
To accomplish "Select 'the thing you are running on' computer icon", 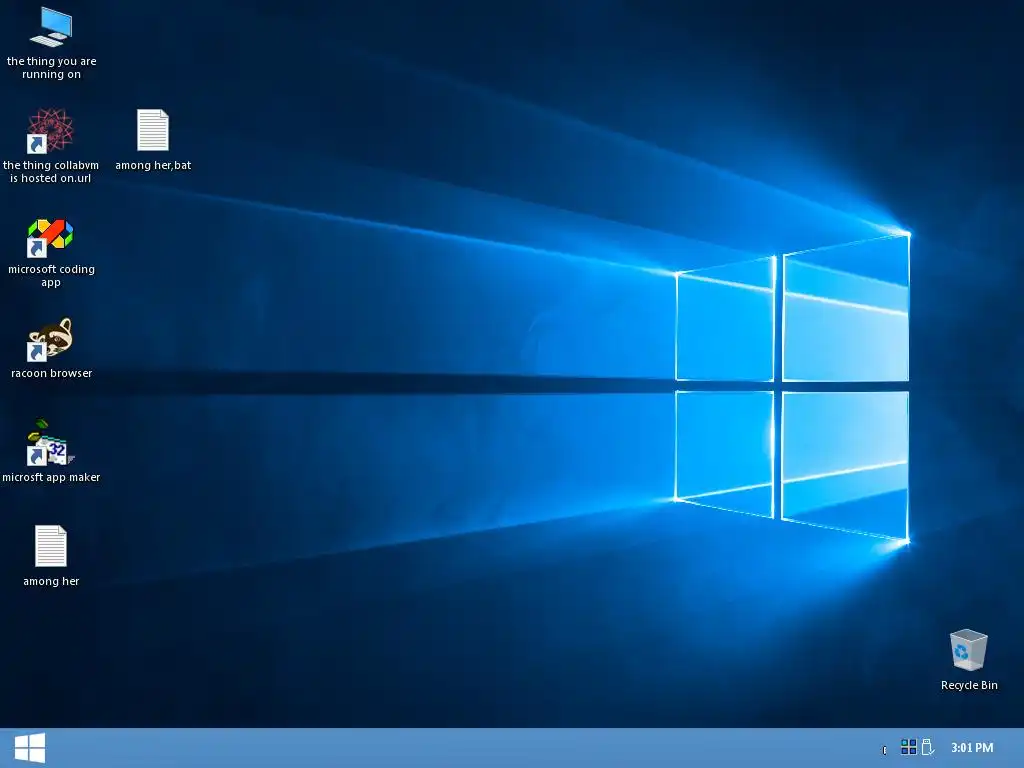I will point(51,27).
